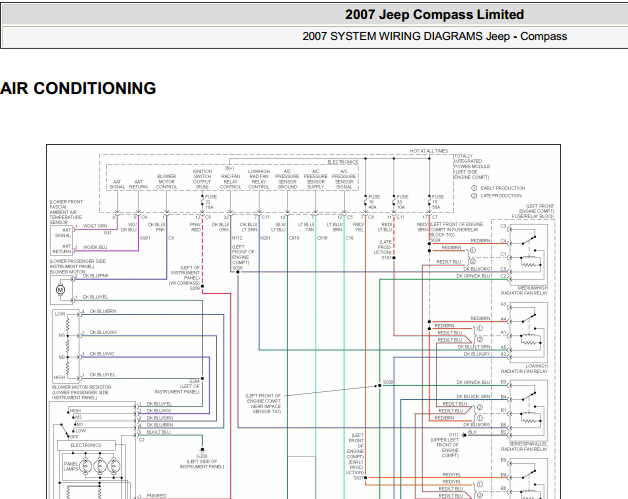Click the blower motor 'M' symbol
This screenshot has width=628, height=499.
pyautogui.click(x=60, y=290)
